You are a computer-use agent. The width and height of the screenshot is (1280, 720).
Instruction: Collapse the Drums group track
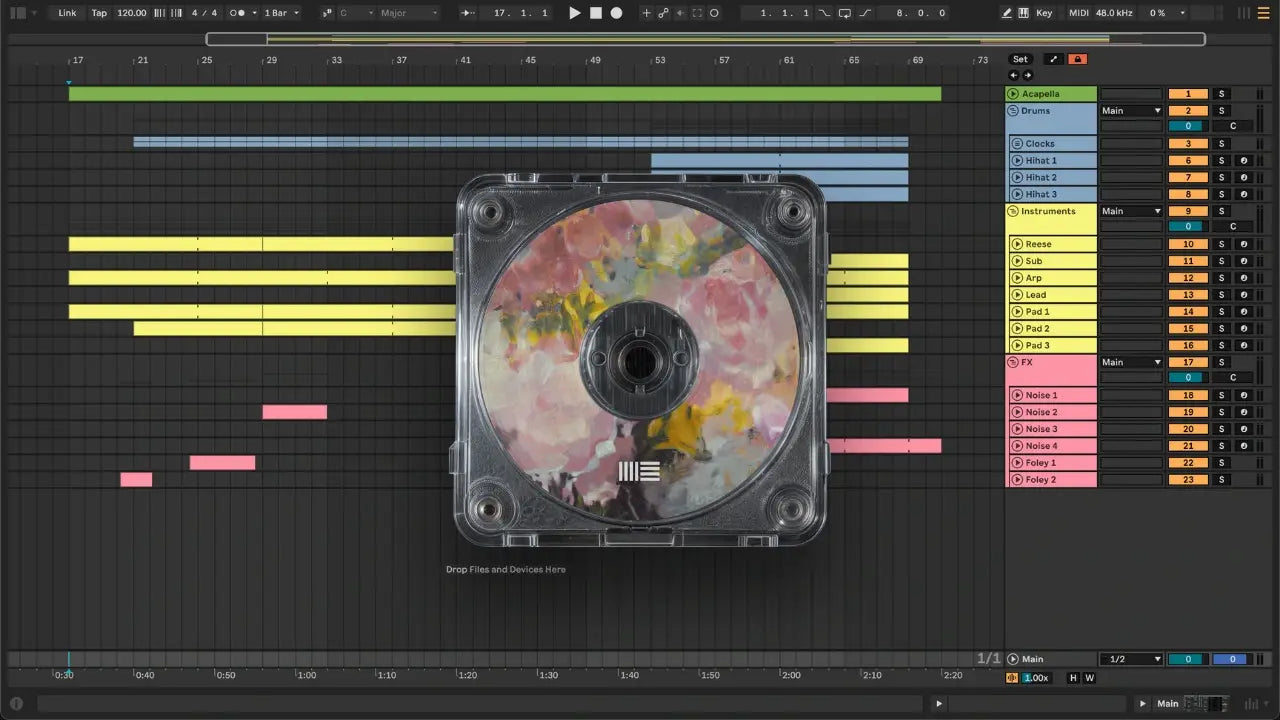click(x=1012, y=111)
